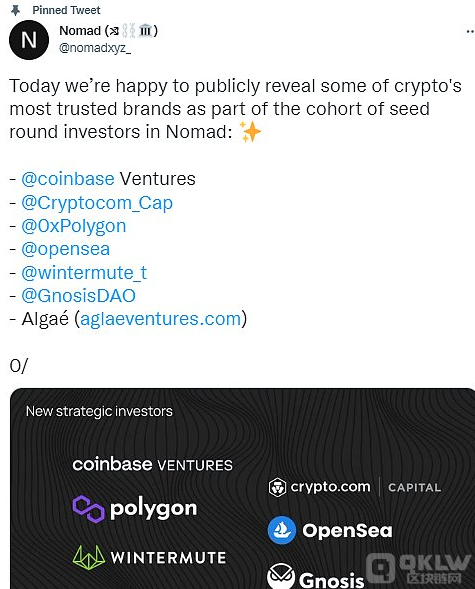Image resolution: width=475 pixels, height=589 pixels.
Task: Open the @opensea mention link
Action: [x=66, y=249]
